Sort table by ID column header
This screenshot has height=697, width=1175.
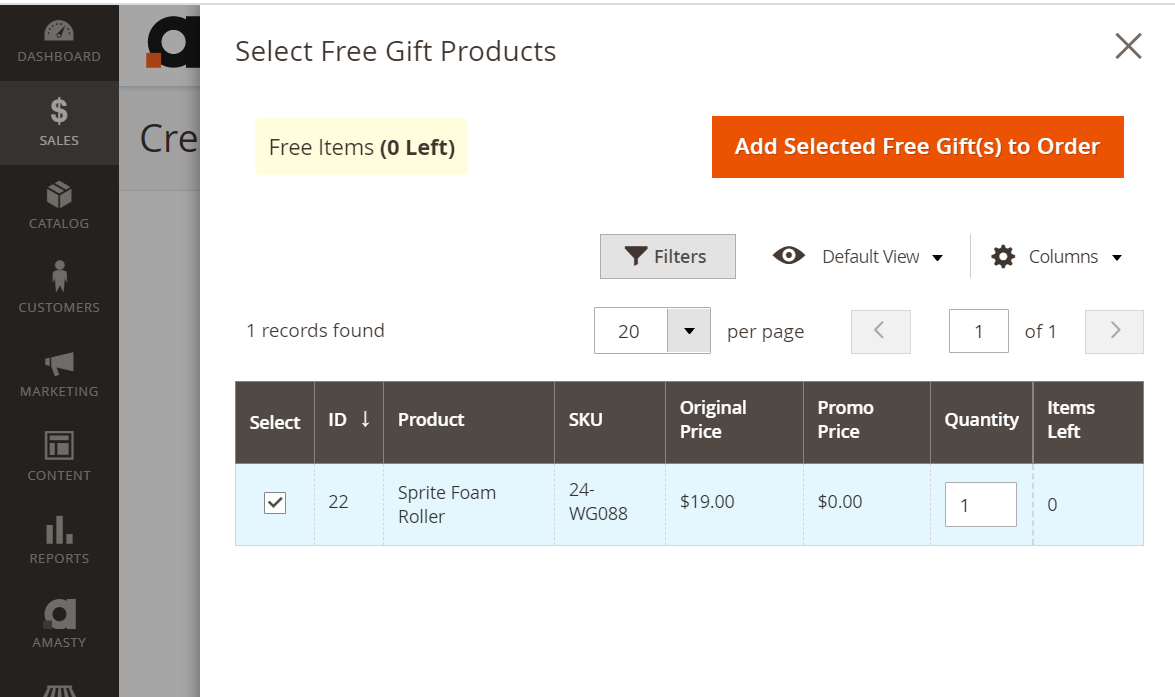[349, 420]
